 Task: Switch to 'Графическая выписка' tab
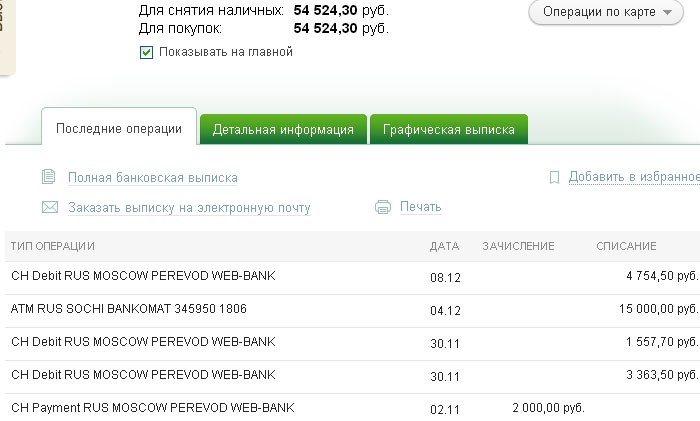(x=448, y=129)
